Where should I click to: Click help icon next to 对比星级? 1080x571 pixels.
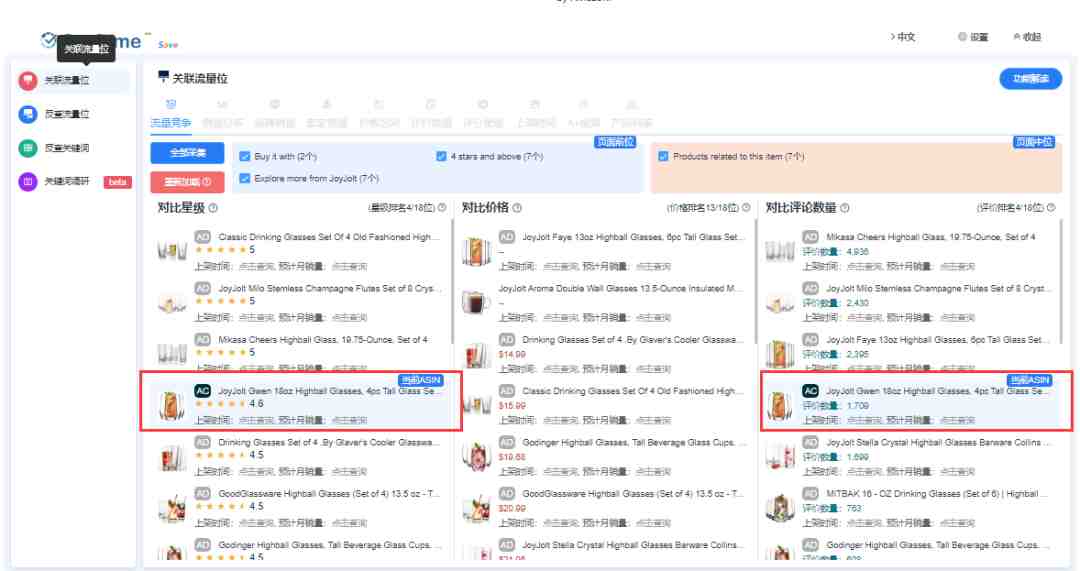point(213,208)
